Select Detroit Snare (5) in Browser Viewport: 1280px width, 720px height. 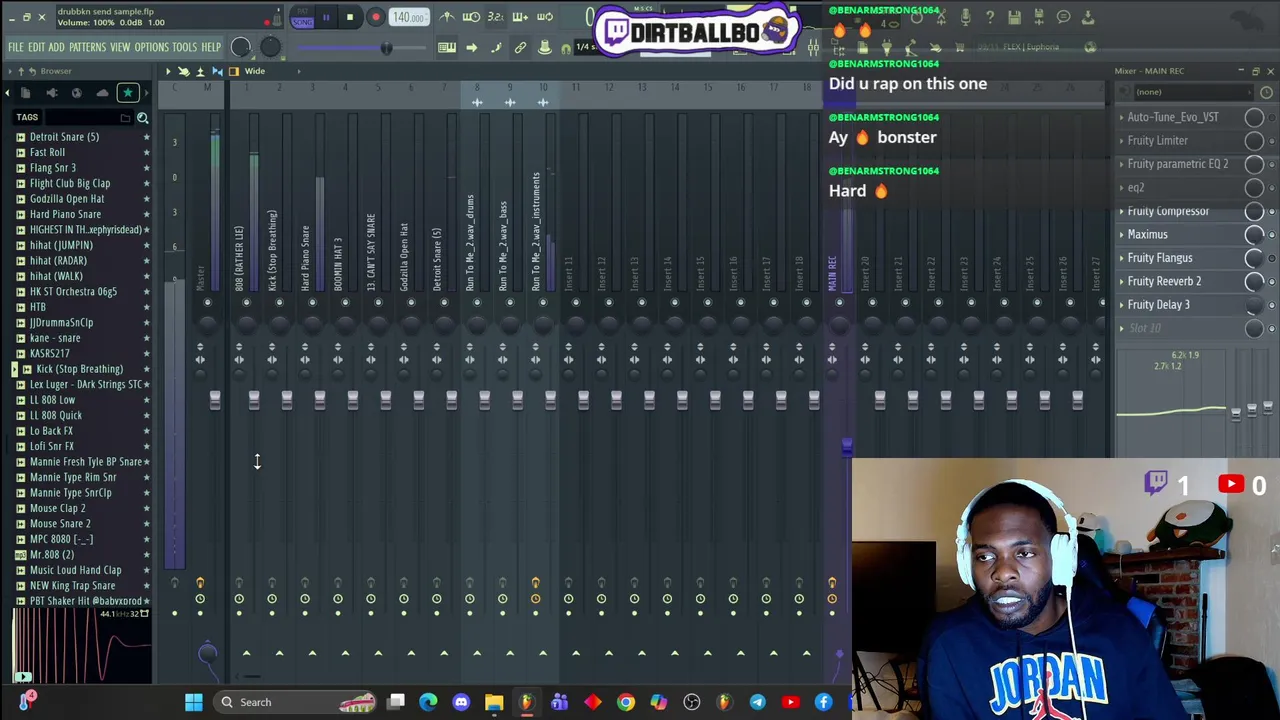click(64, 137)
